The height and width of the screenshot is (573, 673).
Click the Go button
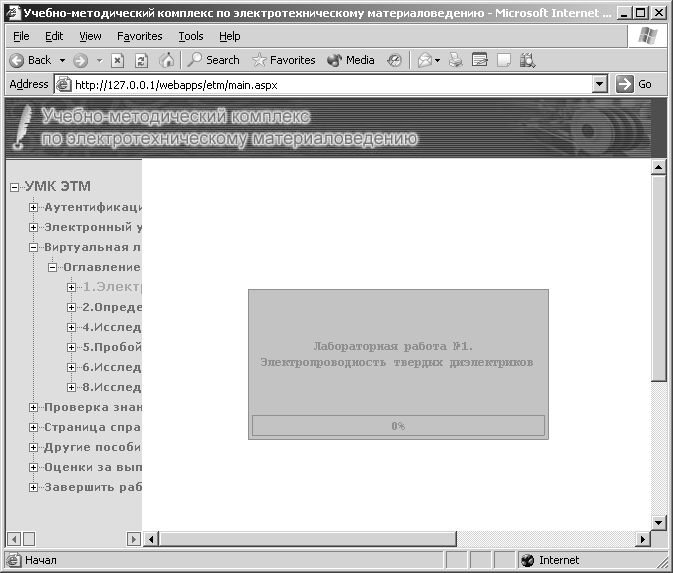pyautogui.click(x=634, y=84)
